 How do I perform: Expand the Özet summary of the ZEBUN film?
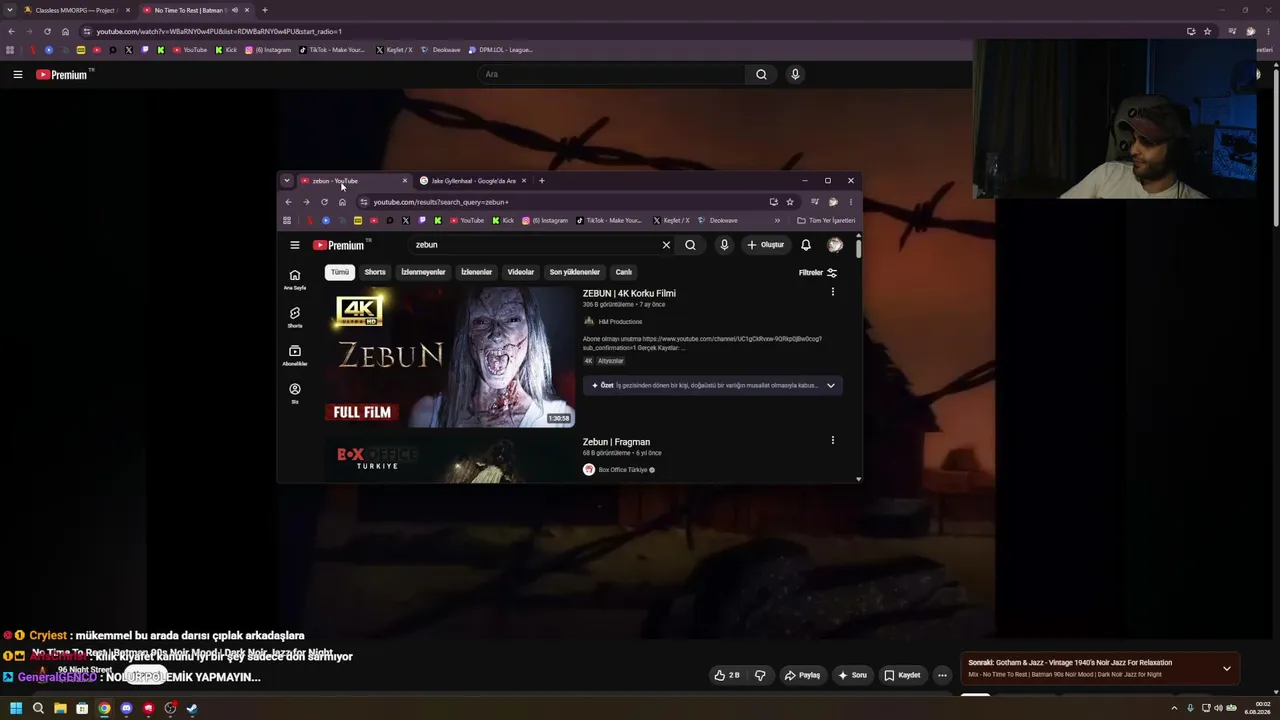(x=830, y=385)
